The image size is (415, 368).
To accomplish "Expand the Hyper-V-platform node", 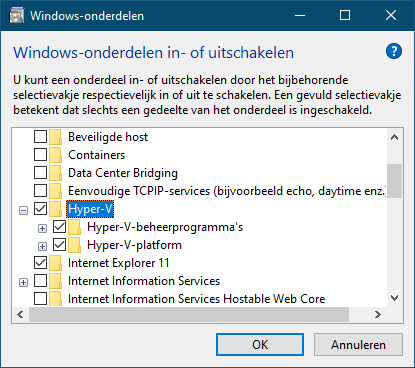I will click(x=42, y=246).
